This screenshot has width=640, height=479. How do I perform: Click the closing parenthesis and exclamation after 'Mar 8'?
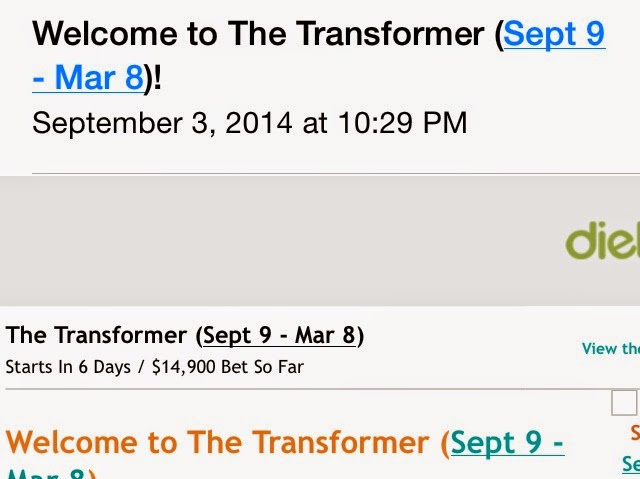[x=153, y=78]
